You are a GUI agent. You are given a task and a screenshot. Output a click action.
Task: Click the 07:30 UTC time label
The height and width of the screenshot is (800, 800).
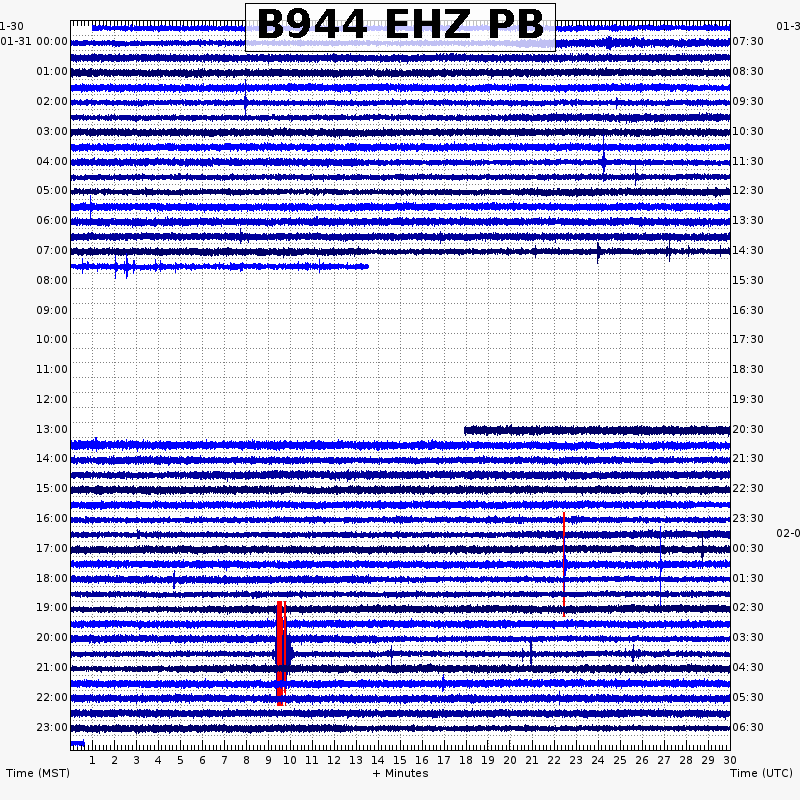(748, 41)
